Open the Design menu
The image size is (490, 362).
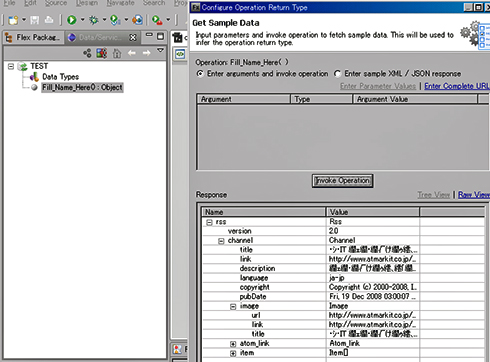87,3
